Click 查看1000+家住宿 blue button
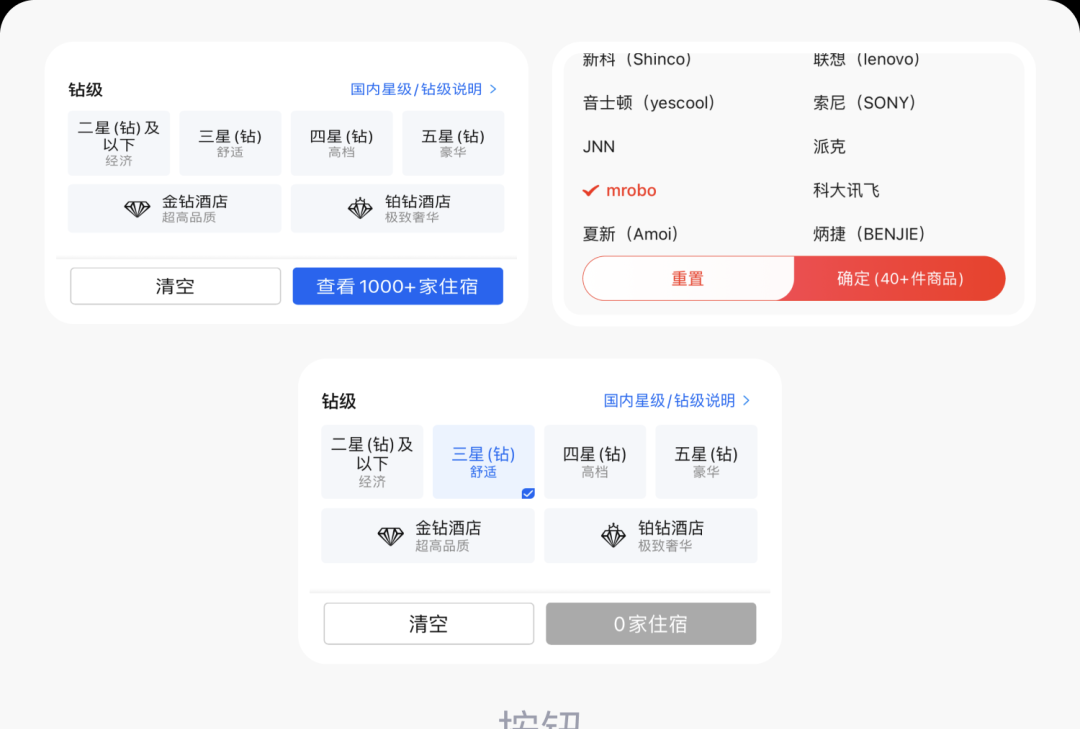This screenshot has width=1080, height=729. [x=397, y=286]
